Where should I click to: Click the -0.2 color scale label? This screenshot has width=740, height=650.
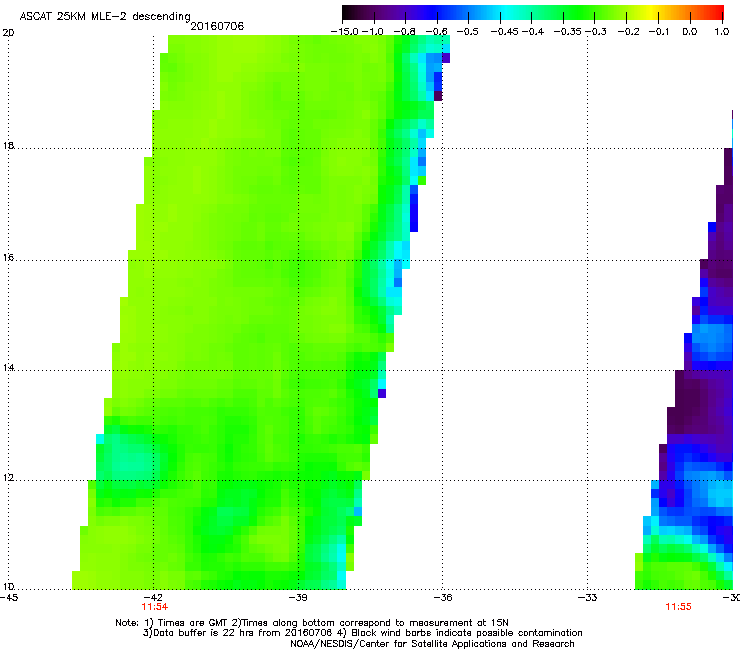[629, 32]
